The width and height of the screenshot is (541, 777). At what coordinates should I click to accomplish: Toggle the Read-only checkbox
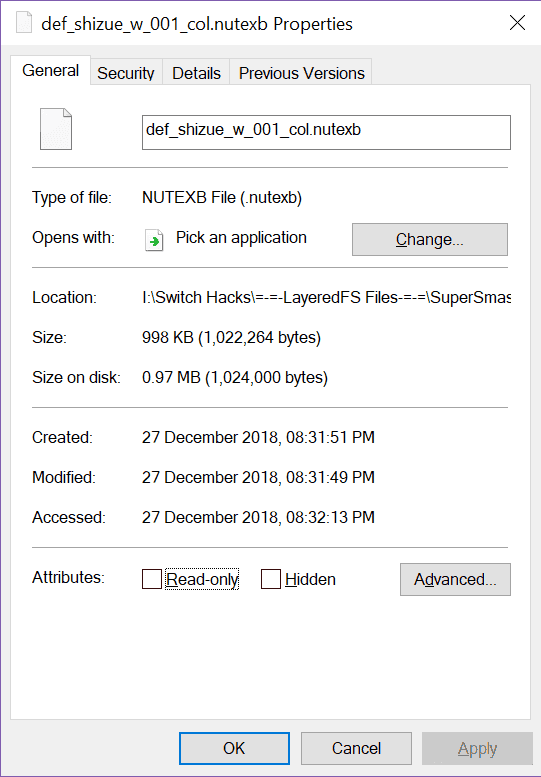(152, 579)
